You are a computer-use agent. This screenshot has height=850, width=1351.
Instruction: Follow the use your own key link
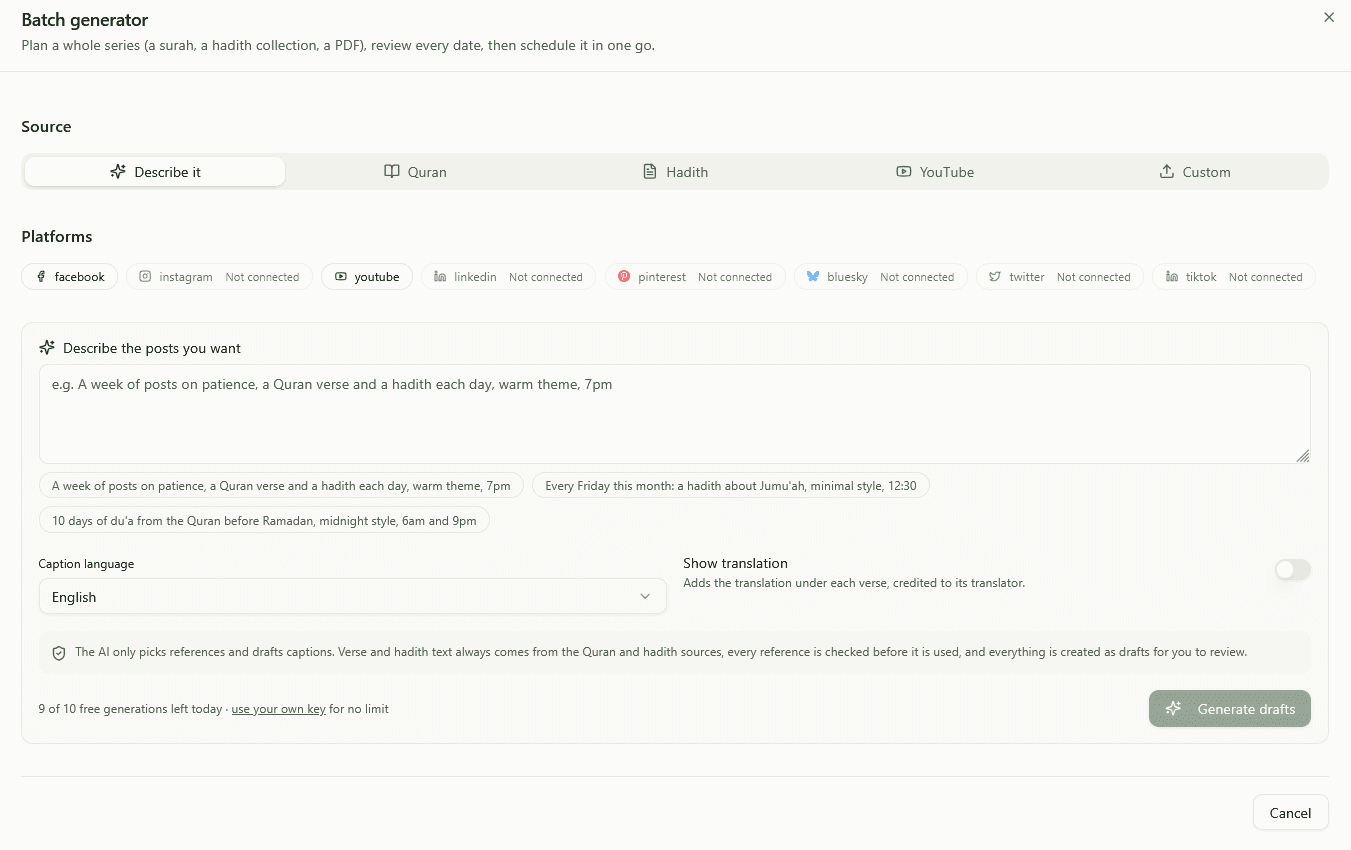[279, 709]
